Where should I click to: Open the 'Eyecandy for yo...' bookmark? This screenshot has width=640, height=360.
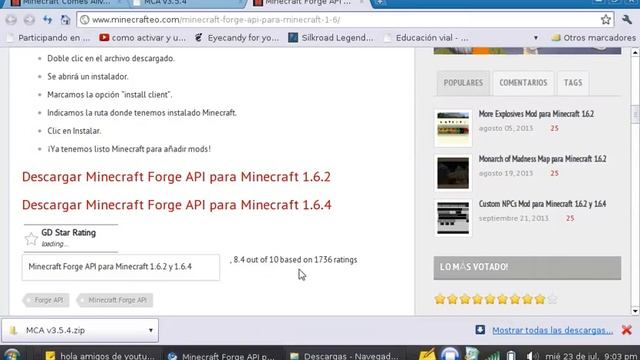click(237, 38)
